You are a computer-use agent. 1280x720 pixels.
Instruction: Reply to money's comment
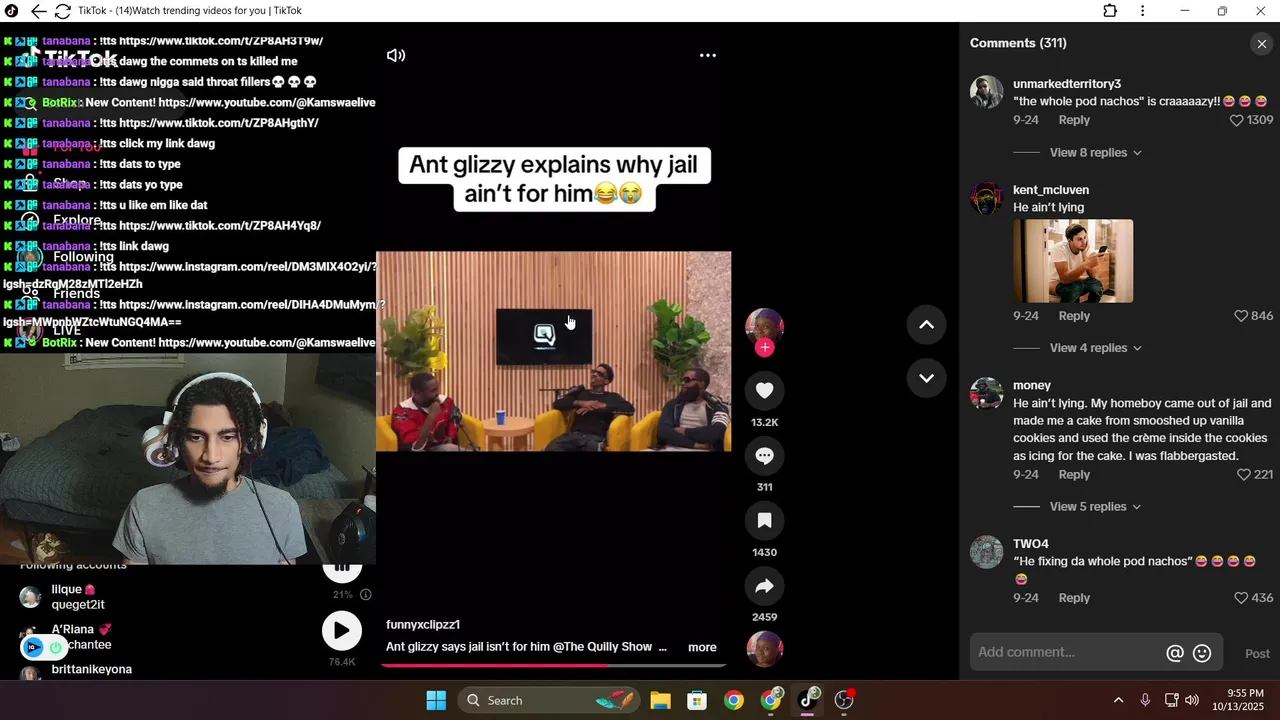(1074, 475)
